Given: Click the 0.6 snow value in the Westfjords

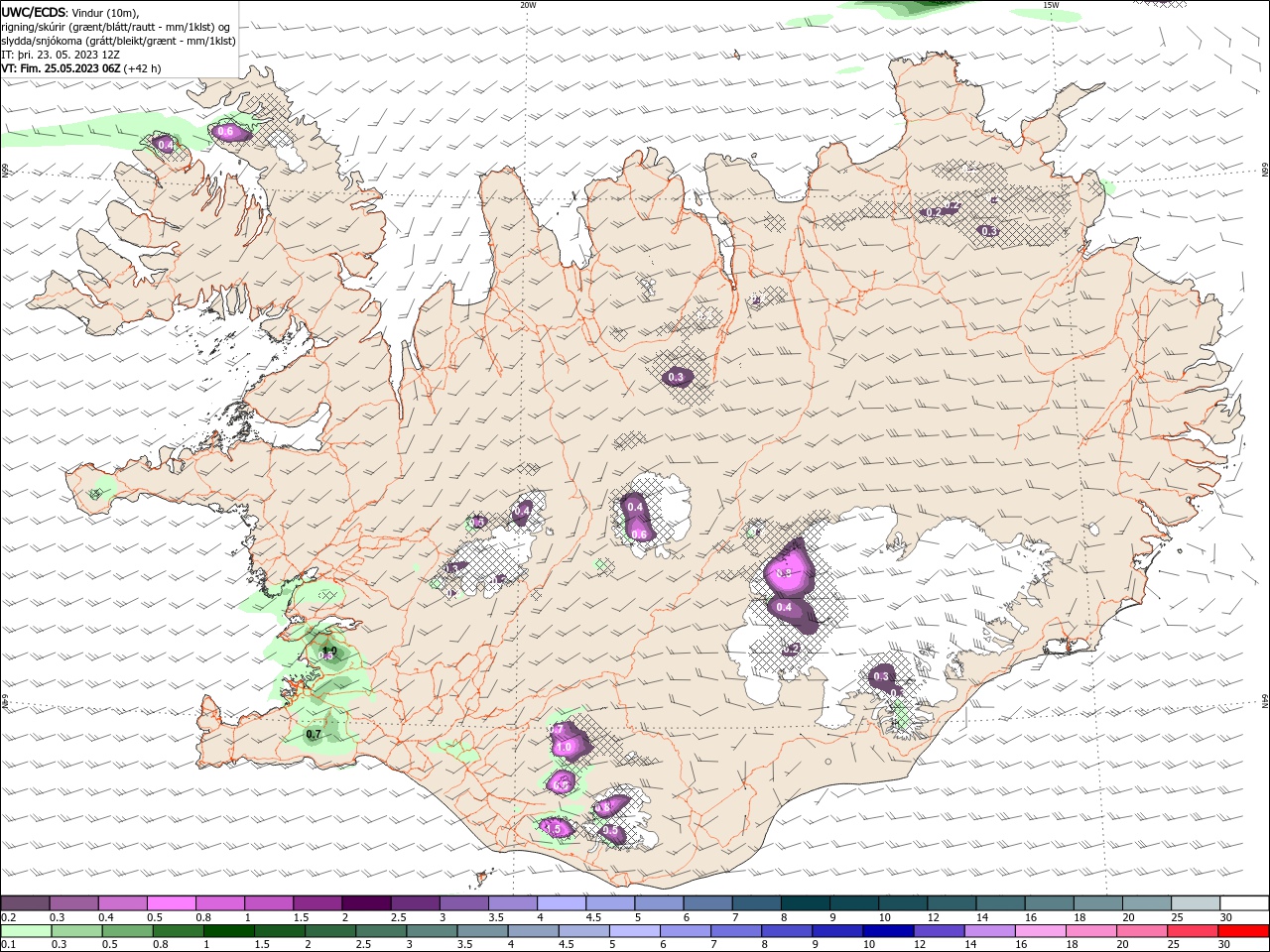Looking at the screenshot, I should [225, 132].
